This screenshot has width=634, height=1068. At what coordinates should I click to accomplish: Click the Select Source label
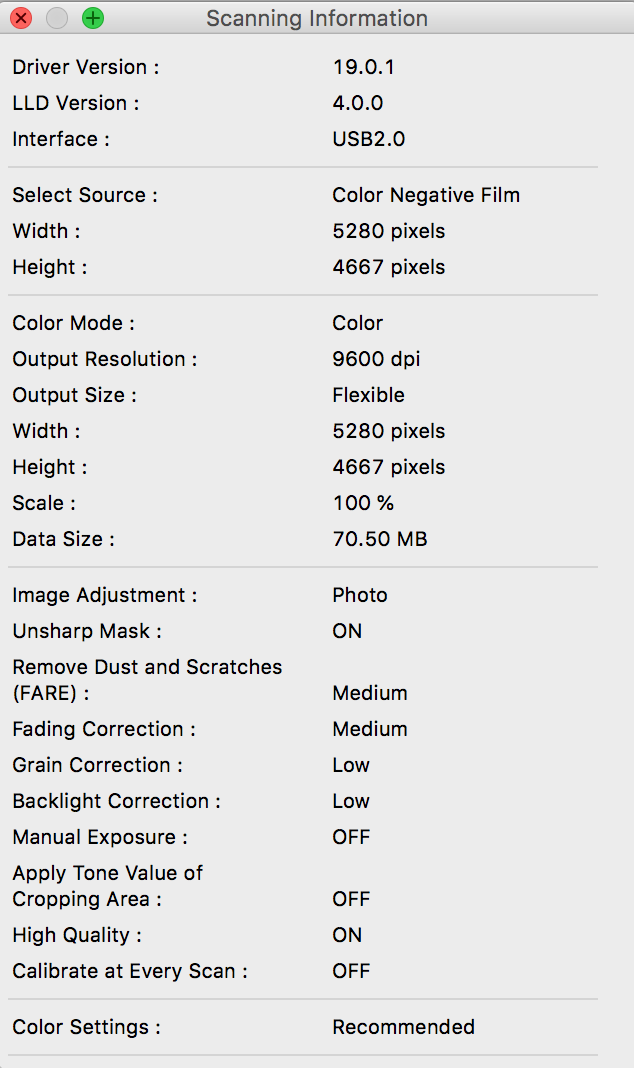pos(85,195)
